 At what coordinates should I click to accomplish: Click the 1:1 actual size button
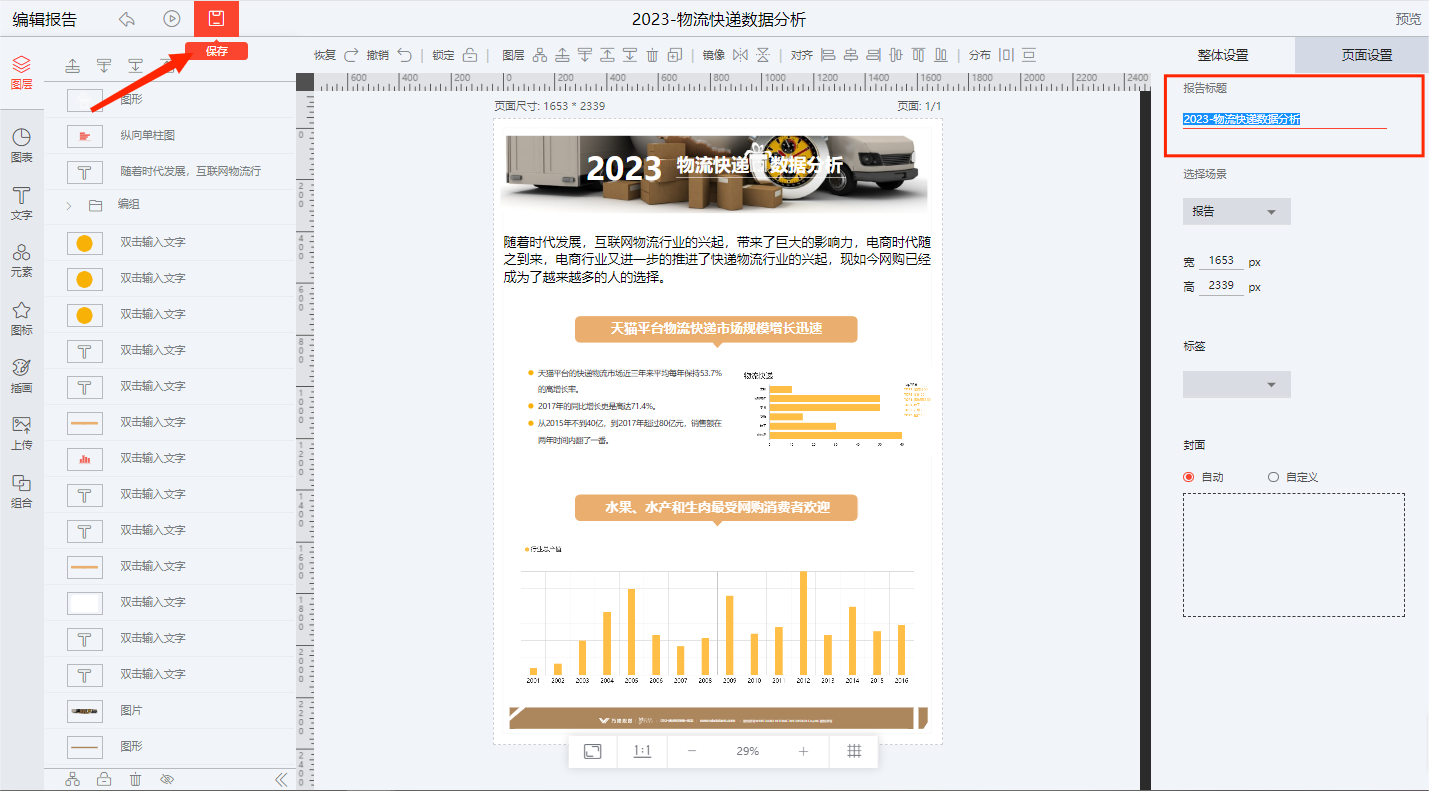(642, 751)
